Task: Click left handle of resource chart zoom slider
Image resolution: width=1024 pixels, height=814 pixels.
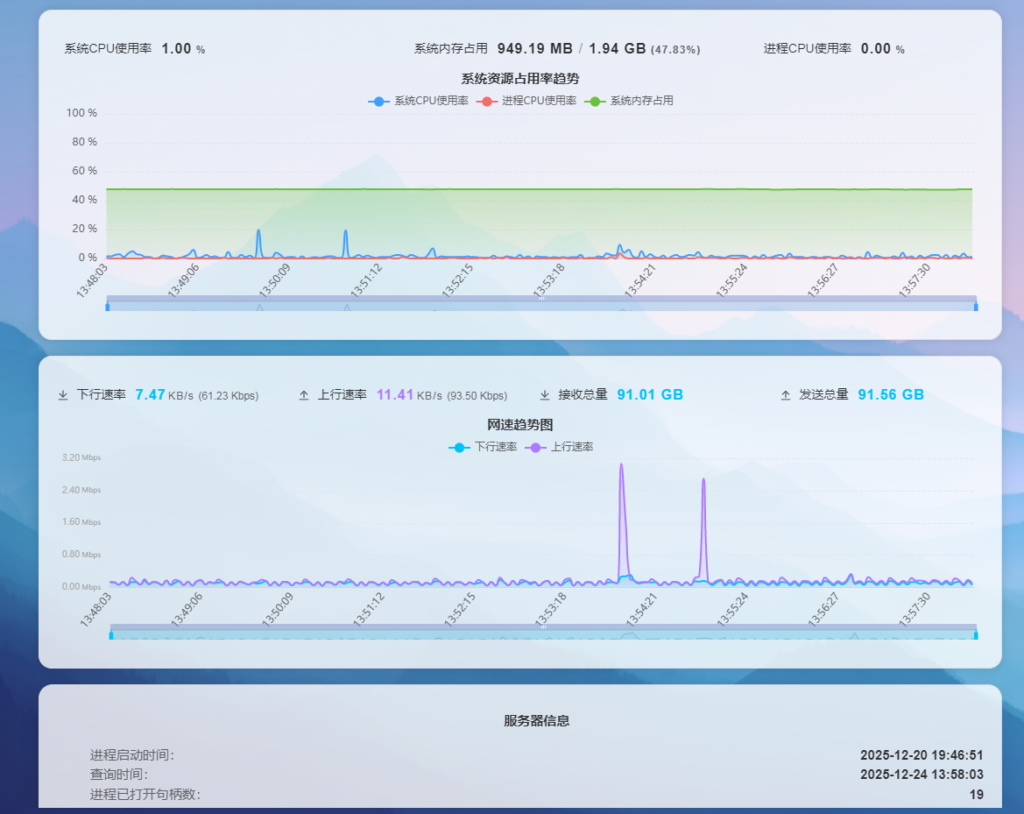Action: tap(107, 305)
